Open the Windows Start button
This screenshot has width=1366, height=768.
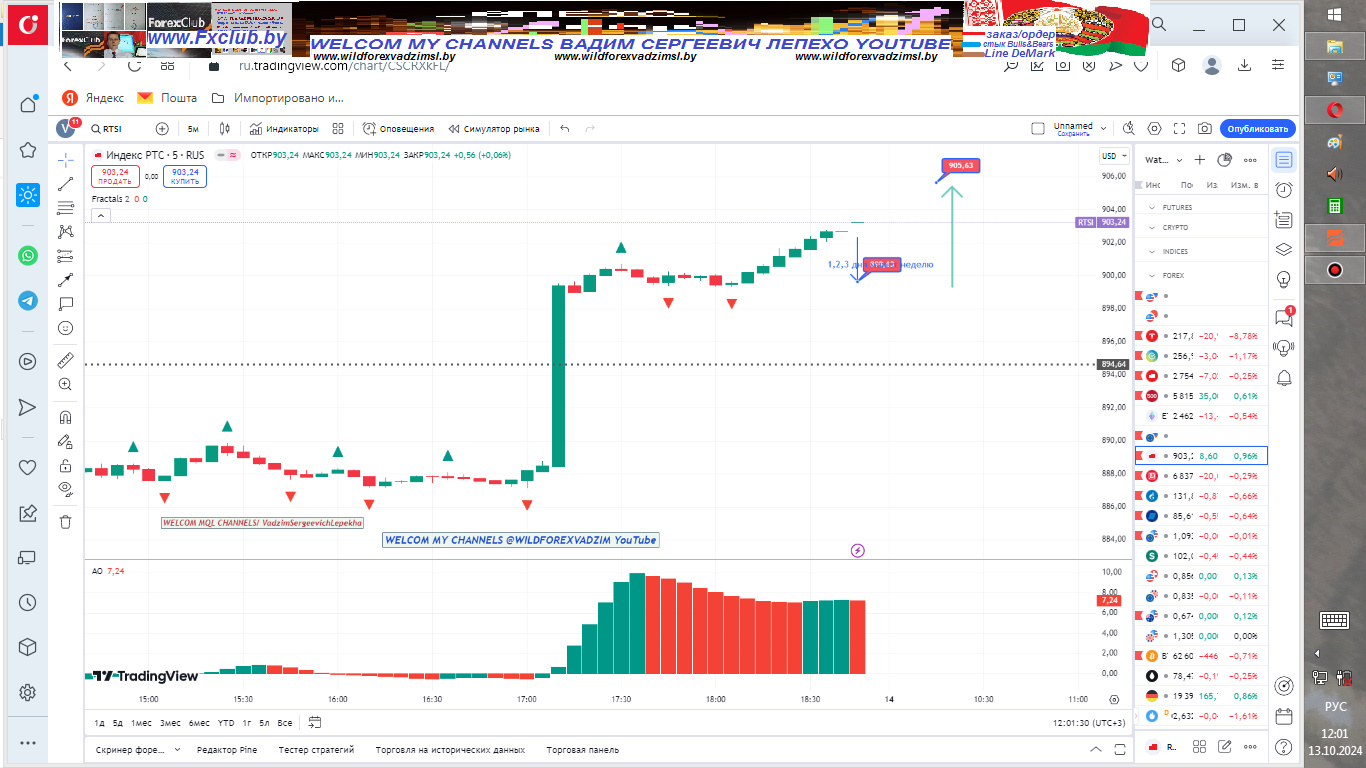point(1334,14)
